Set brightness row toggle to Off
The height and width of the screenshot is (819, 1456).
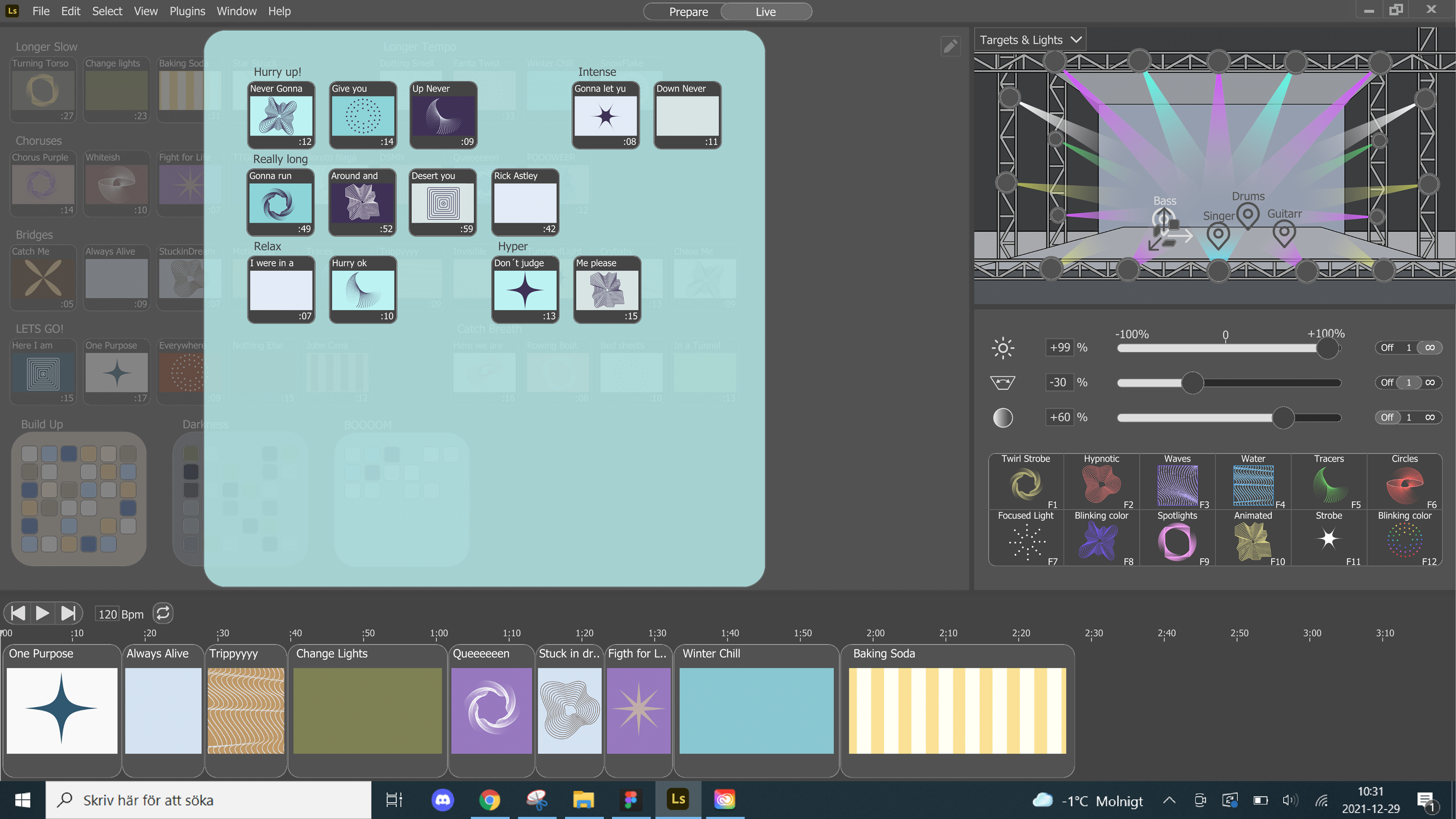tap(1387, 348)
